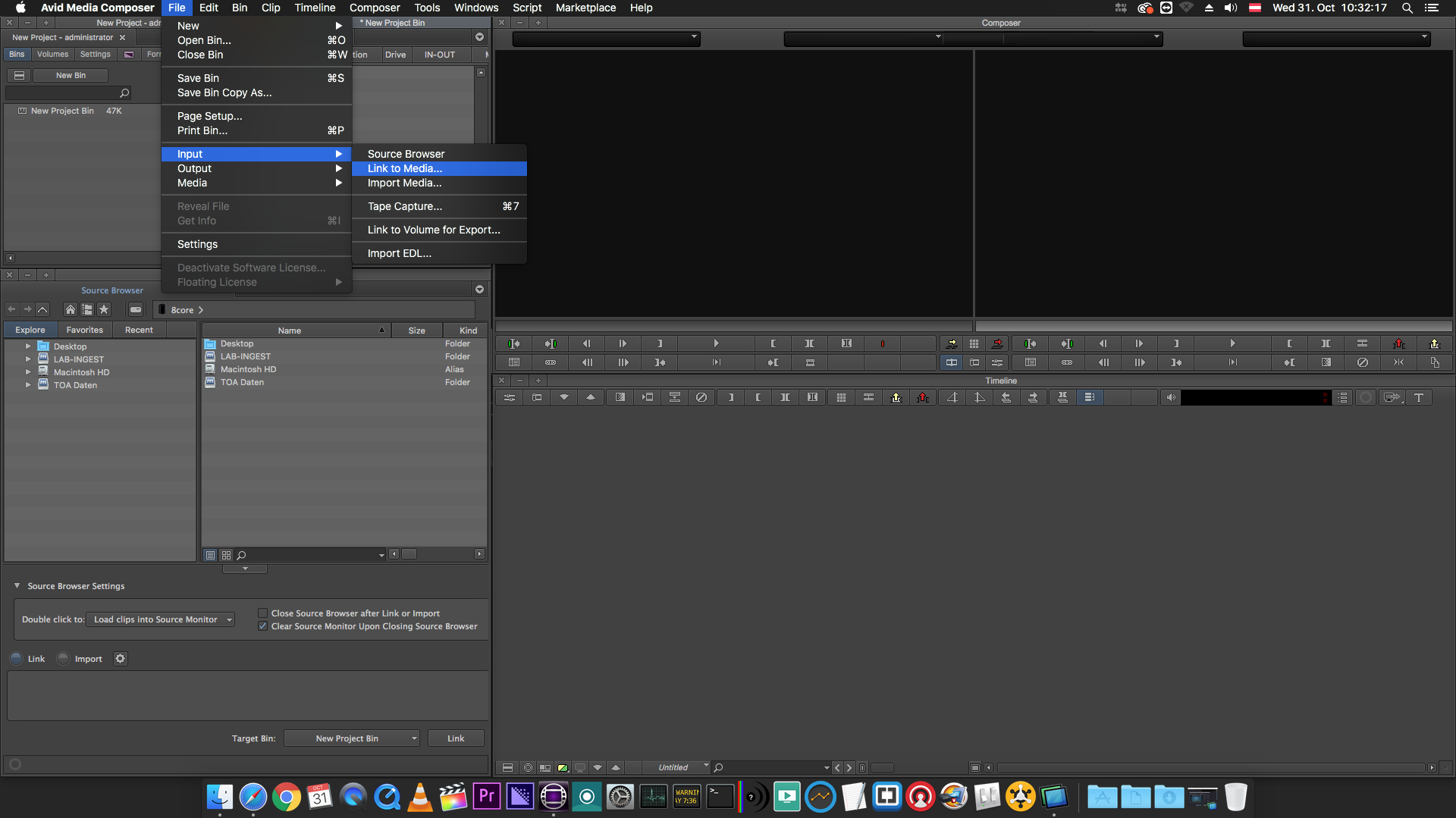Click the project bin search field
The height and width of the screenshot is (818, 1456).
point(68,92)
